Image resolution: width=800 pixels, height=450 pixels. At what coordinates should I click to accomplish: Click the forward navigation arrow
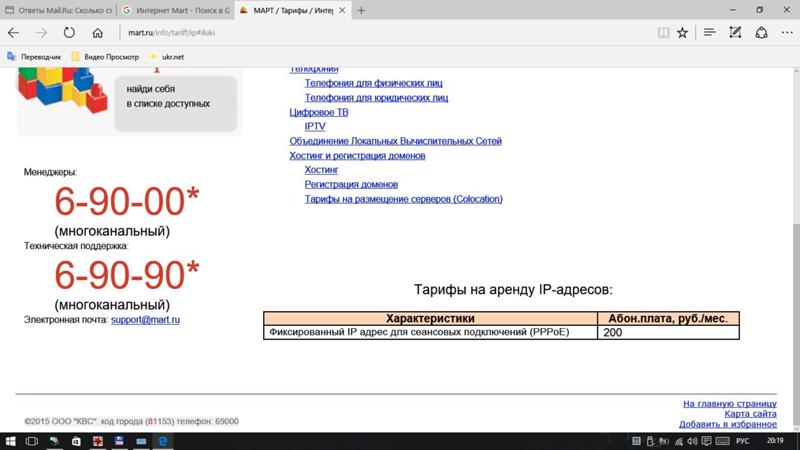click(x=41, y=33)
